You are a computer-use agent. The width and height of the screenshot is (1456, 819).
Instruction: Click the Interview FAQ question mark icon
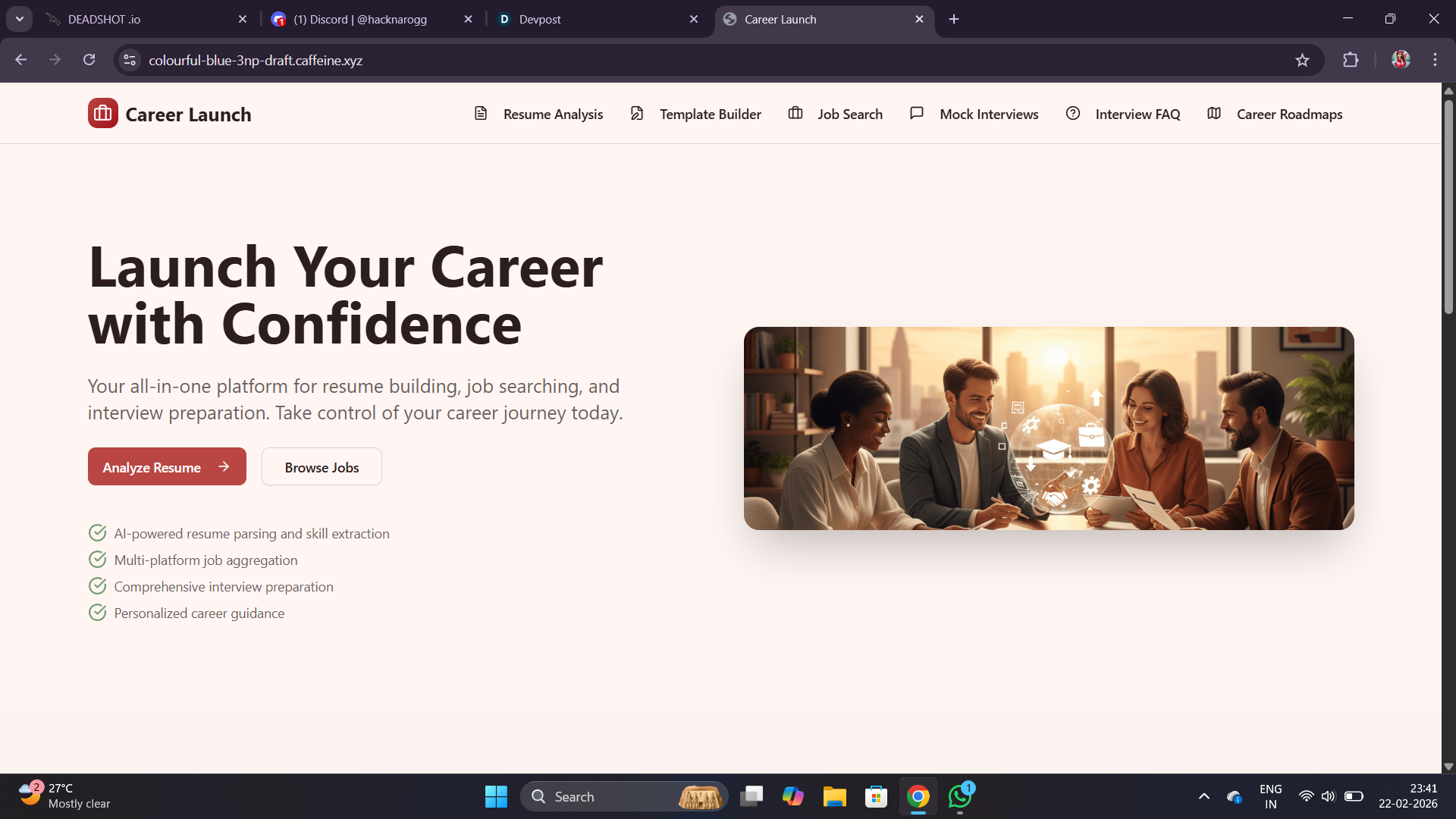click(x=1073, y=114)
